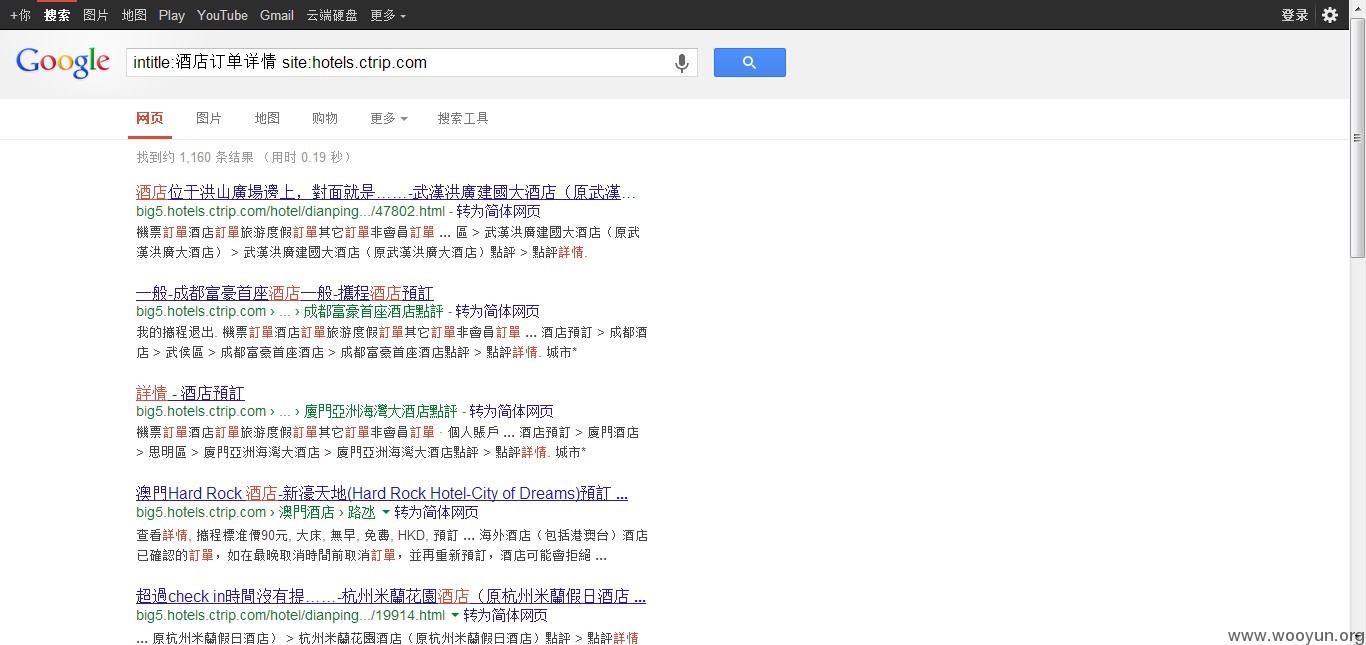1366x645 pixels.
Task: Click 转为简体网页 for the 47802.html result
Action: coord(499,212)
